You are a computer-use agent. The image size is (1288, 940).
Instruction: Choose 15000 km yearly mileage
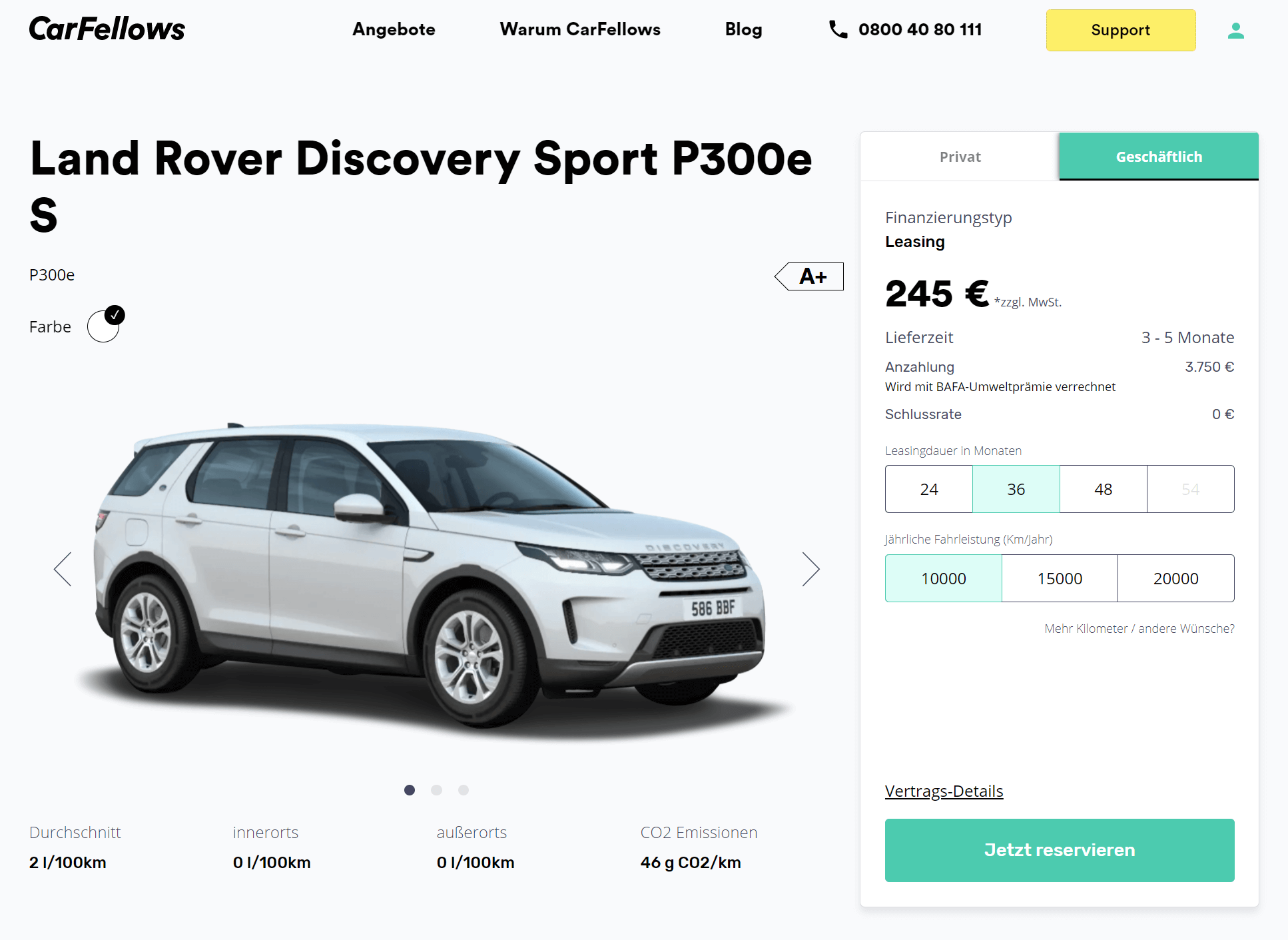pos(1060,578)
